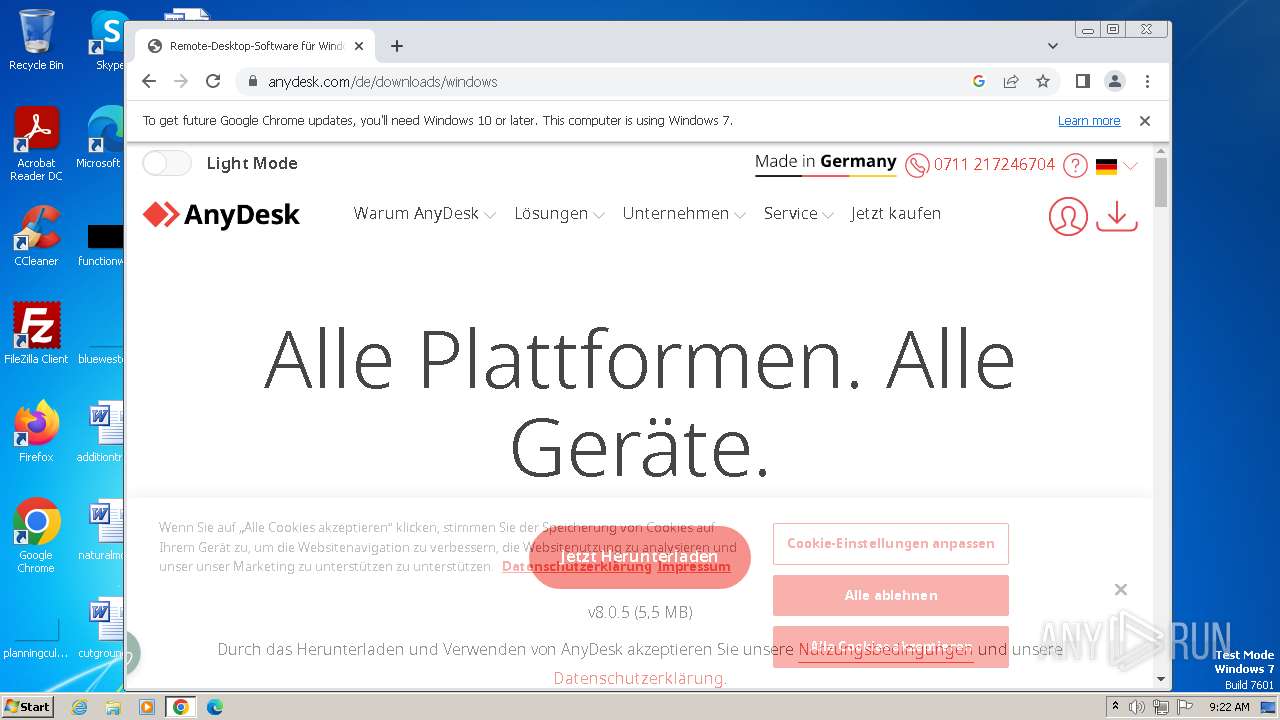Open Windows Media Player taskbar icon
Screen dimensions: 1280x720
coord(147,707)
